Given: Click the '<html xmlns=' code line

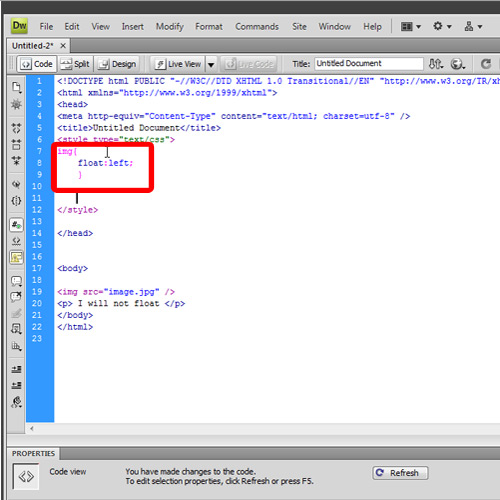Looking at the screenshot, I should [x=167, y=92].
